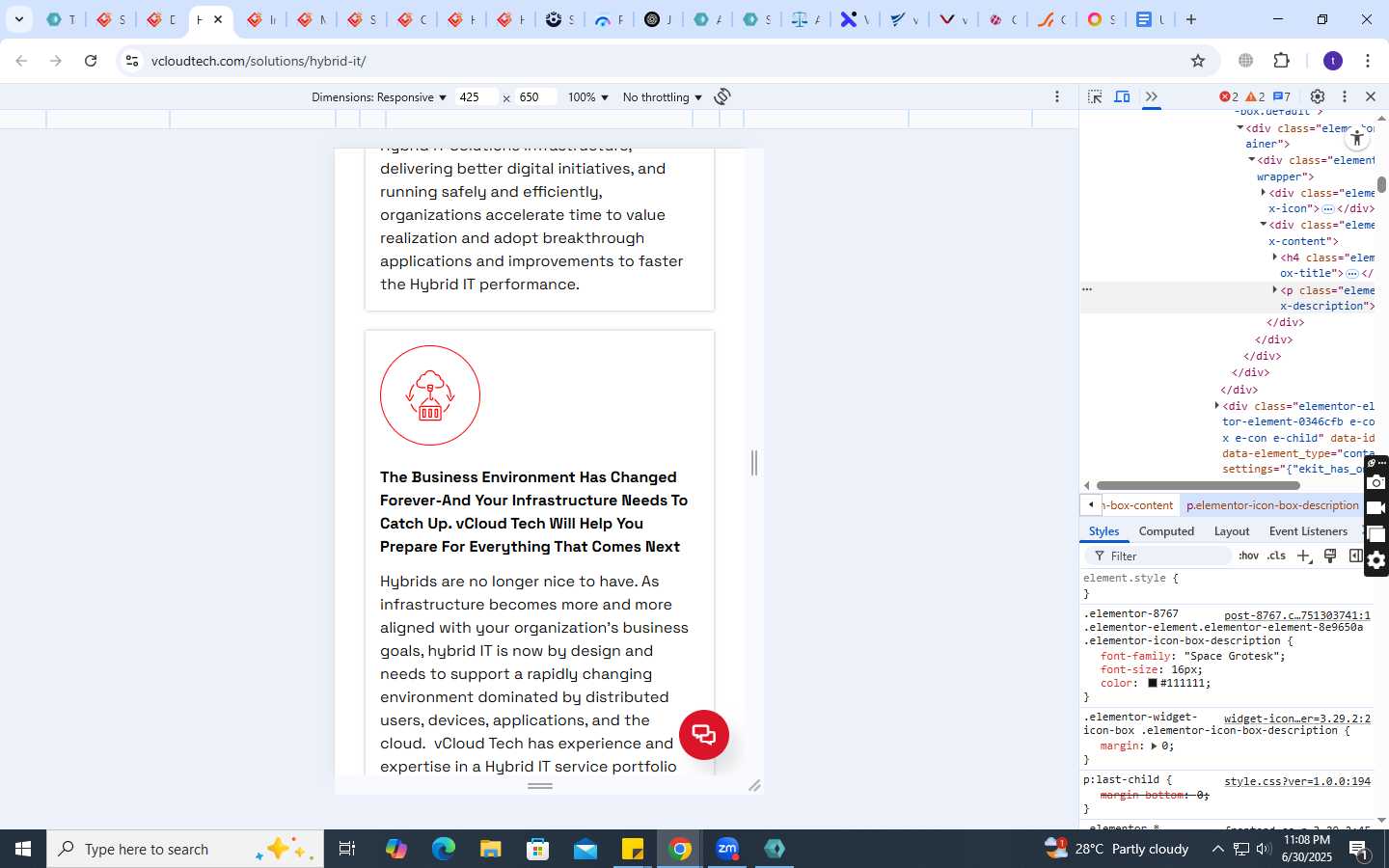Activate the inspect element picker icon
This screenshot has height=868, width=1389.
point(1095,96)
